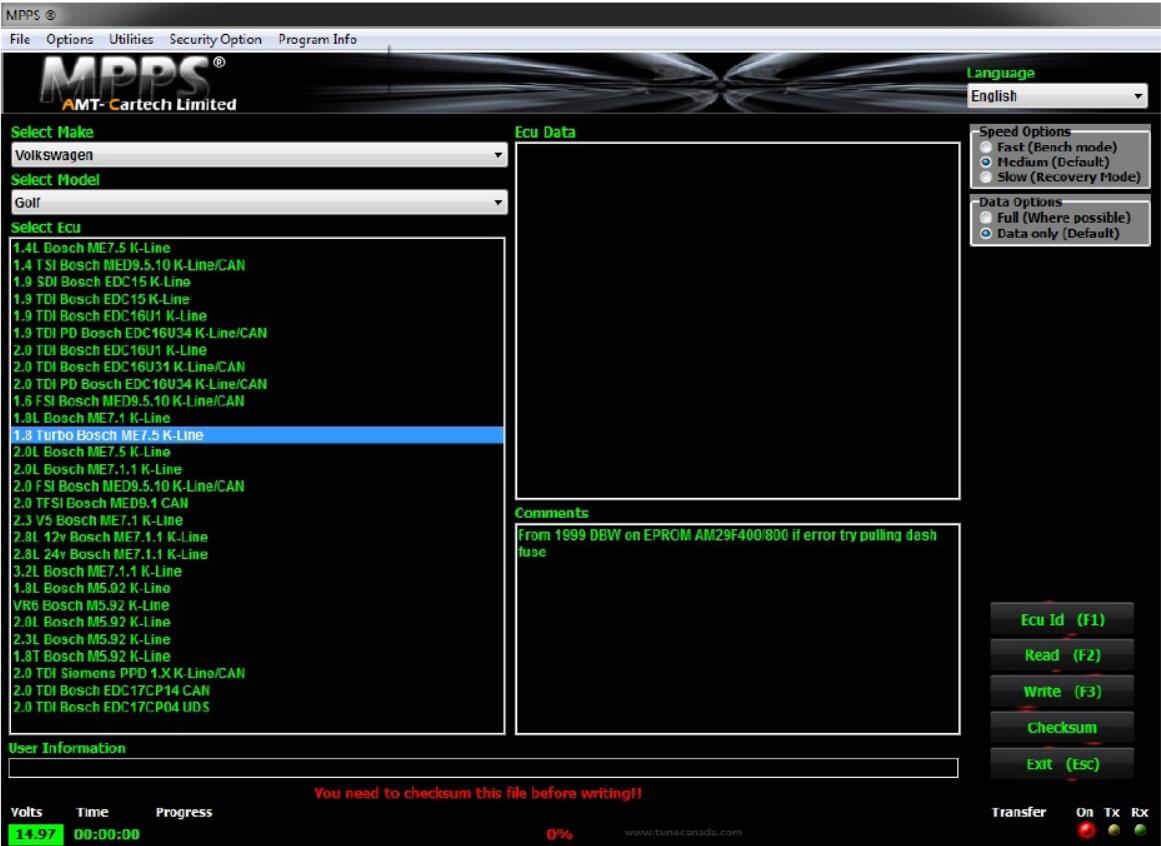Select 2.3L Bosch M5.92 K-Line

point(257,639)
